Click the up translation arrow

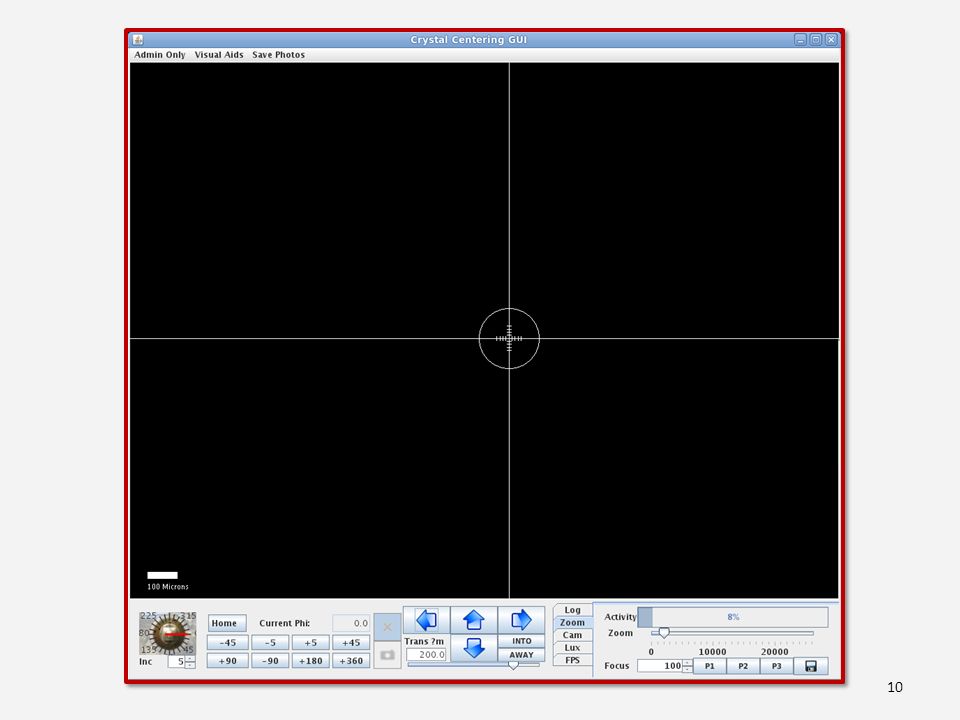click(474, 620)
